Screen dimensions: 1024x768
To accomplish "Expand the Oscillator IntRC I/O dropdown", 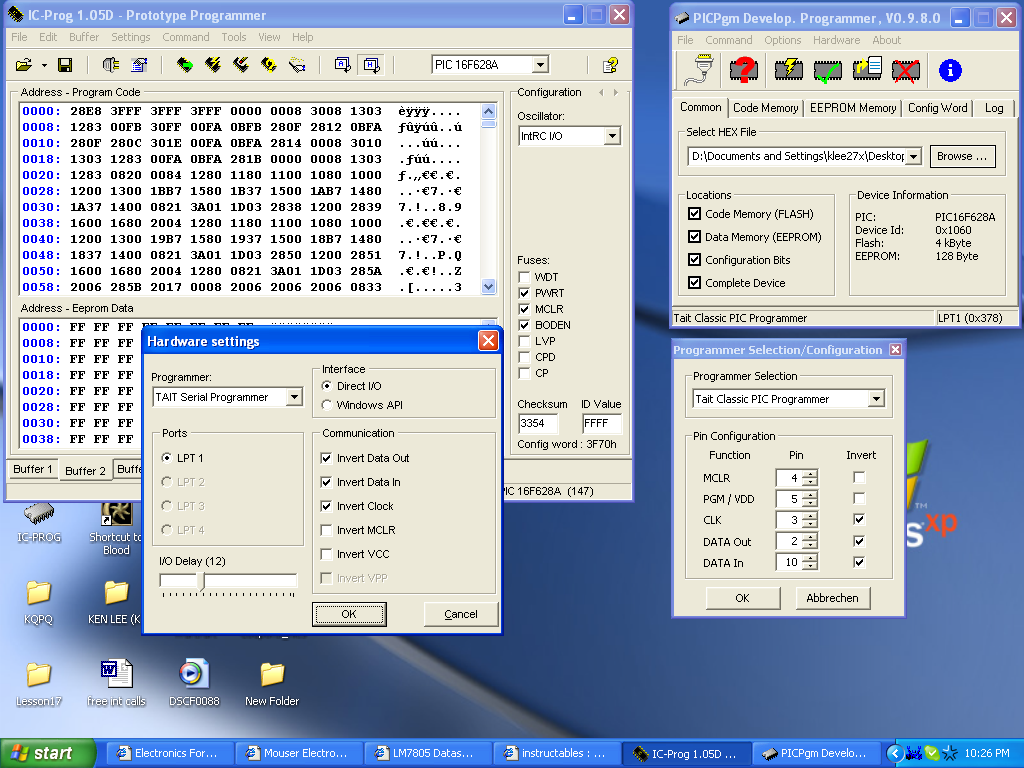I will [x=612, y=136].
